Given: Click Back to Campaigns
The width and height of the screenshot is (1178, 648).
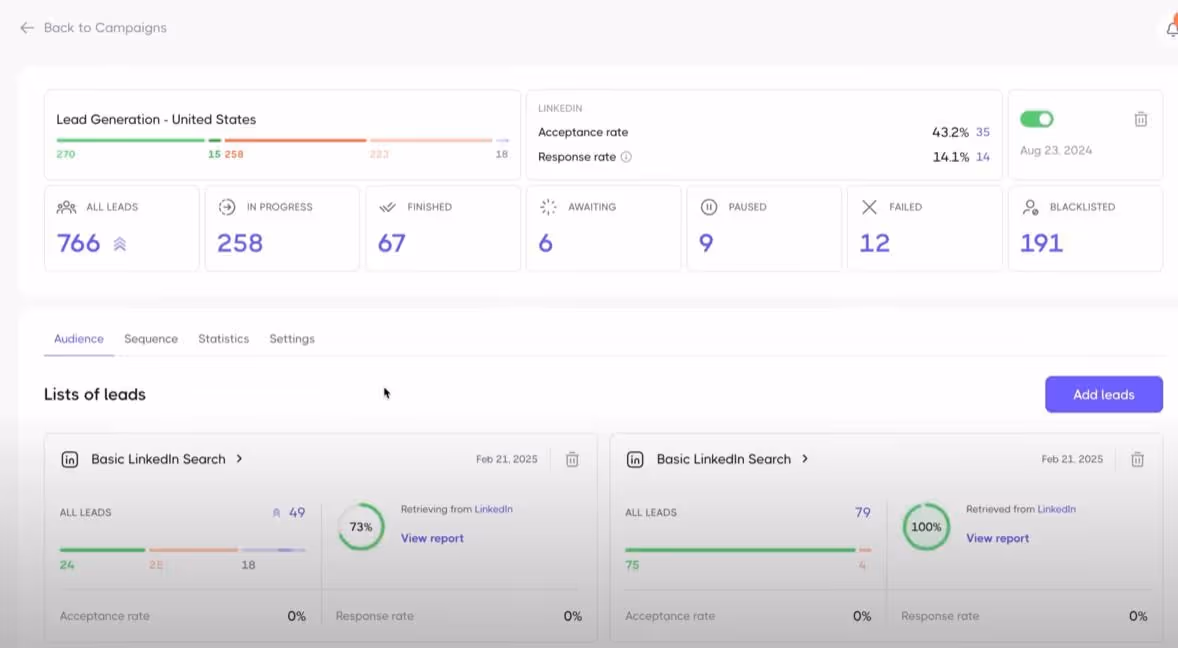Looking at the screenshot, I should point(91,27).
